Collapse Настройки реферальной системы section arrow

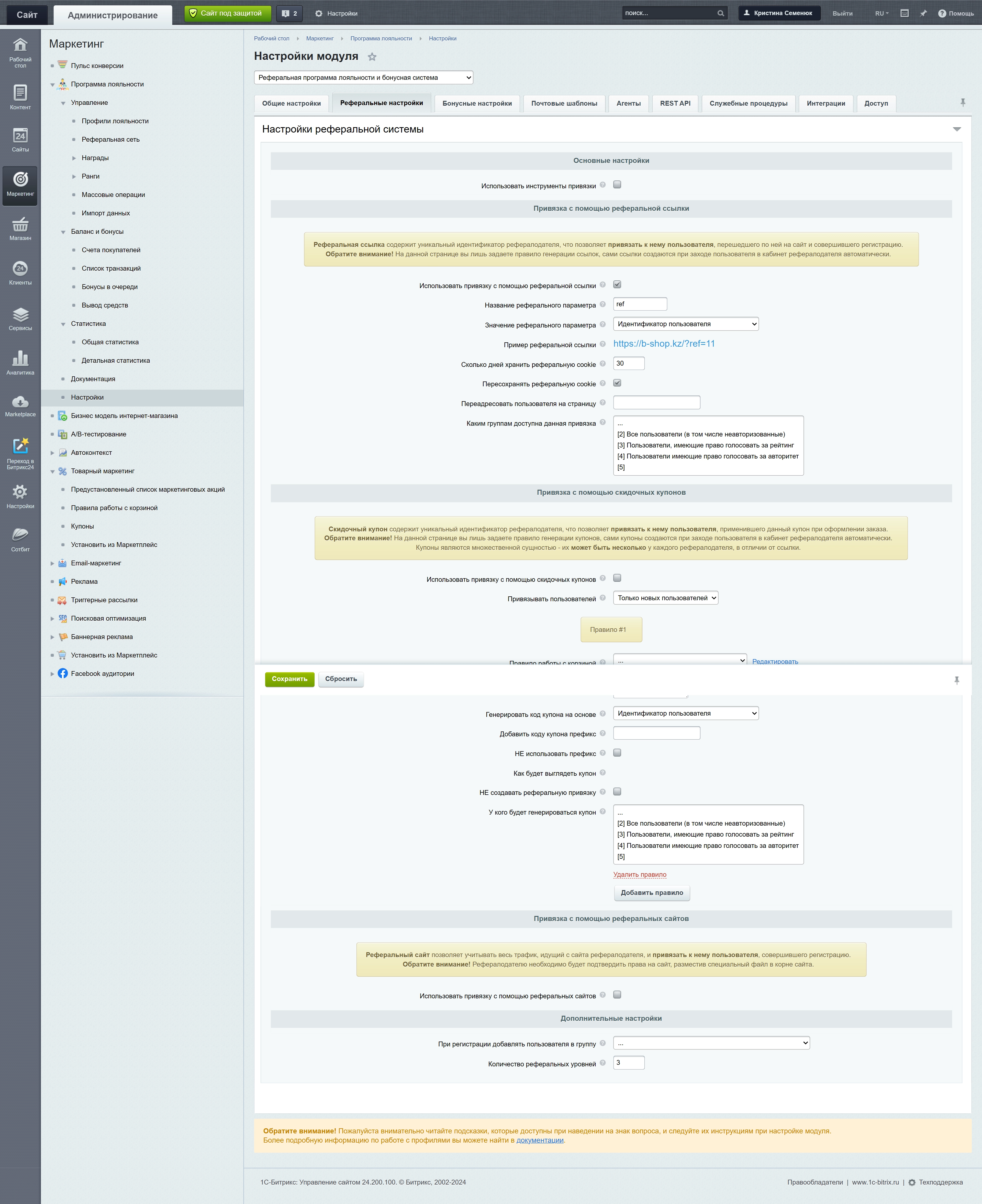pyautogui.click(x=956, y=129)
